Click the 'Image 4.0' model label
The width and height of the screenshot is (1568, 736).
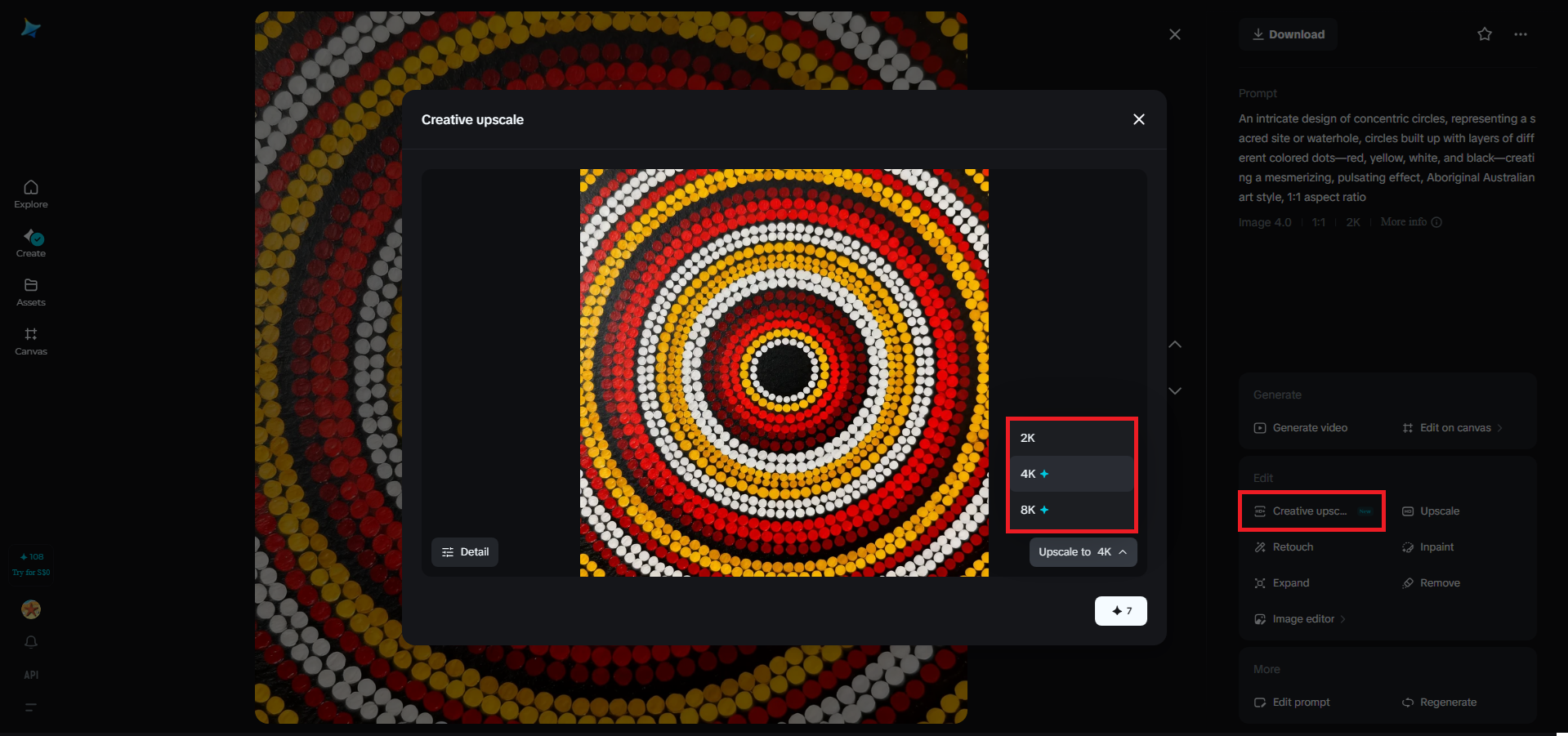click(1265, 222)
